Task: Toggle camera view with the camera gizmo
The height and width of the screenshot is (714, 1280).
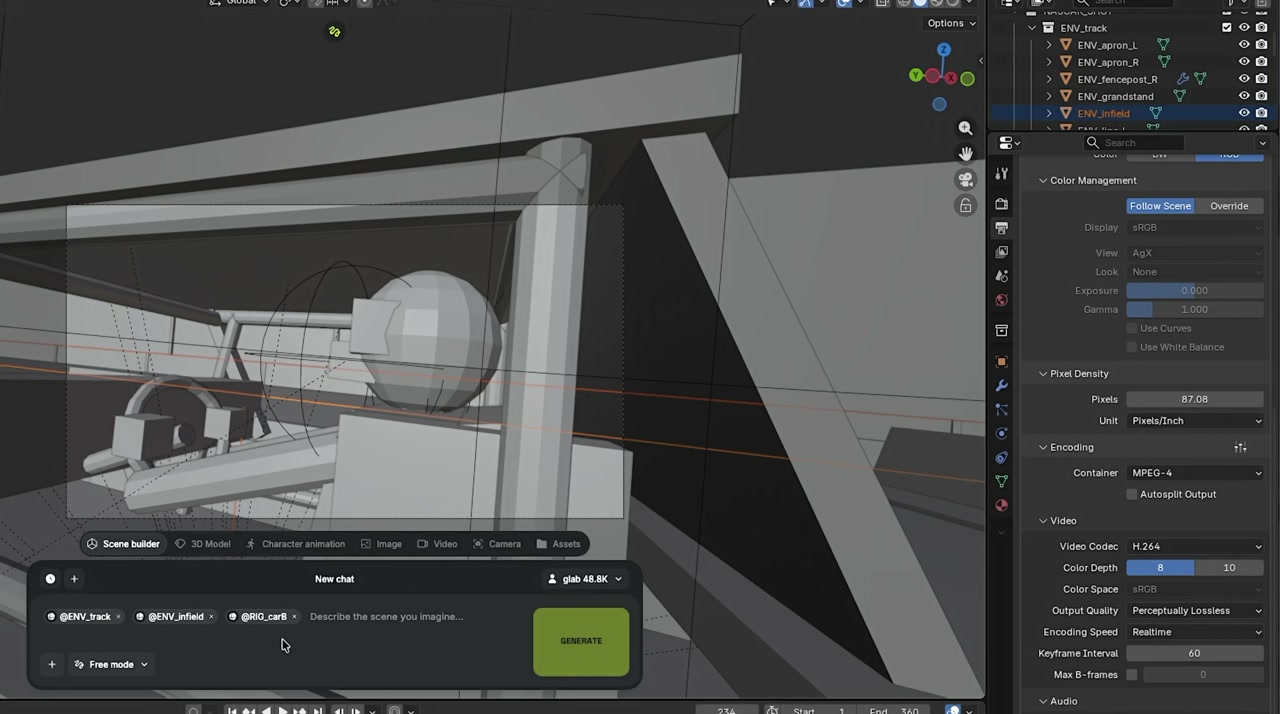Action: coord(965,179)
